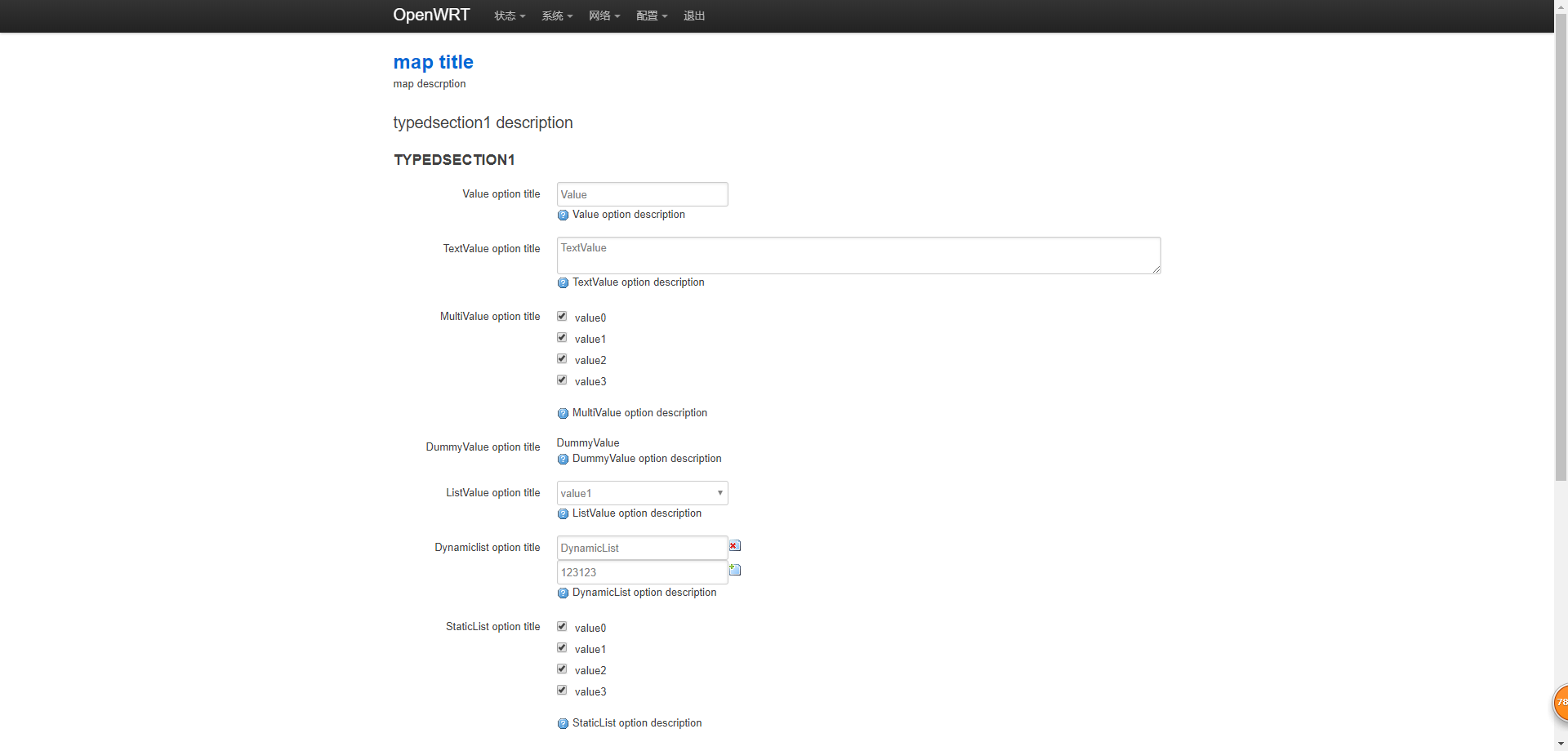Toggle StaticList value2 checkbox
The width and height of the screenshot is (1568, 751).
click(562, 669)
